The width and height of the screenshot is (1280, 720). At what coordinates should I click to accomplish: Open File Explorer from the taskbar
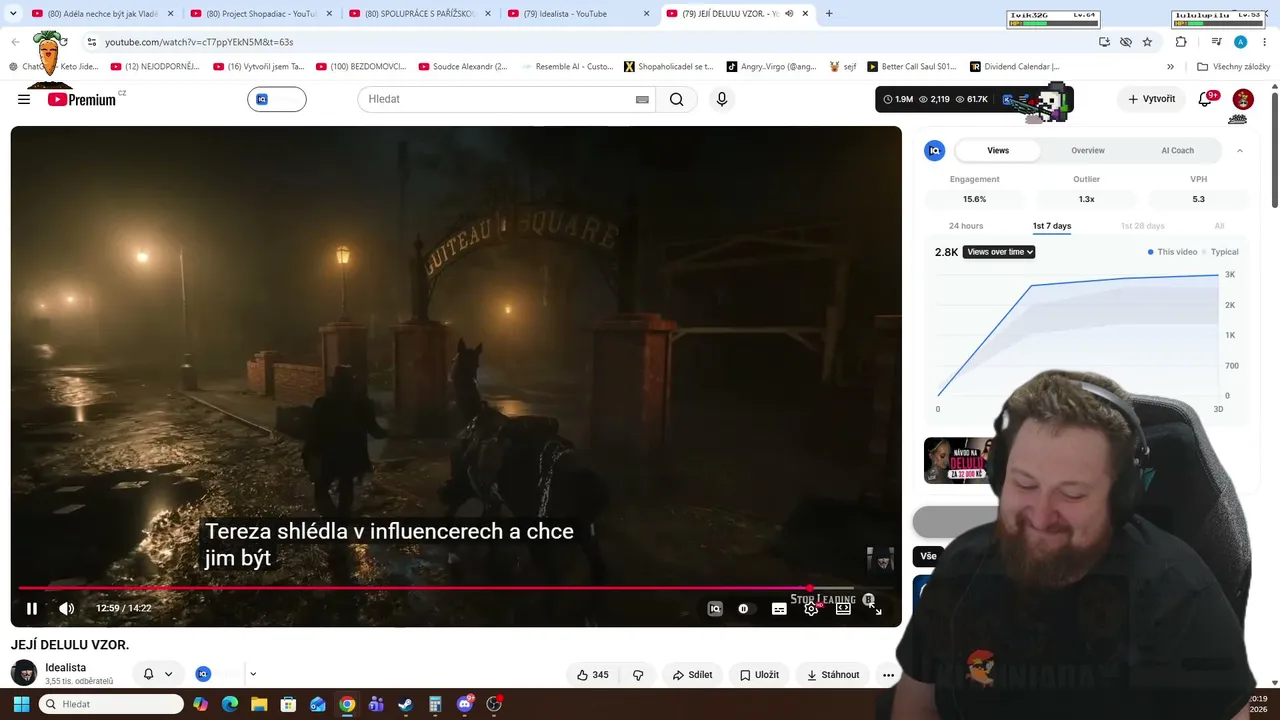click(x=259, y=704)
